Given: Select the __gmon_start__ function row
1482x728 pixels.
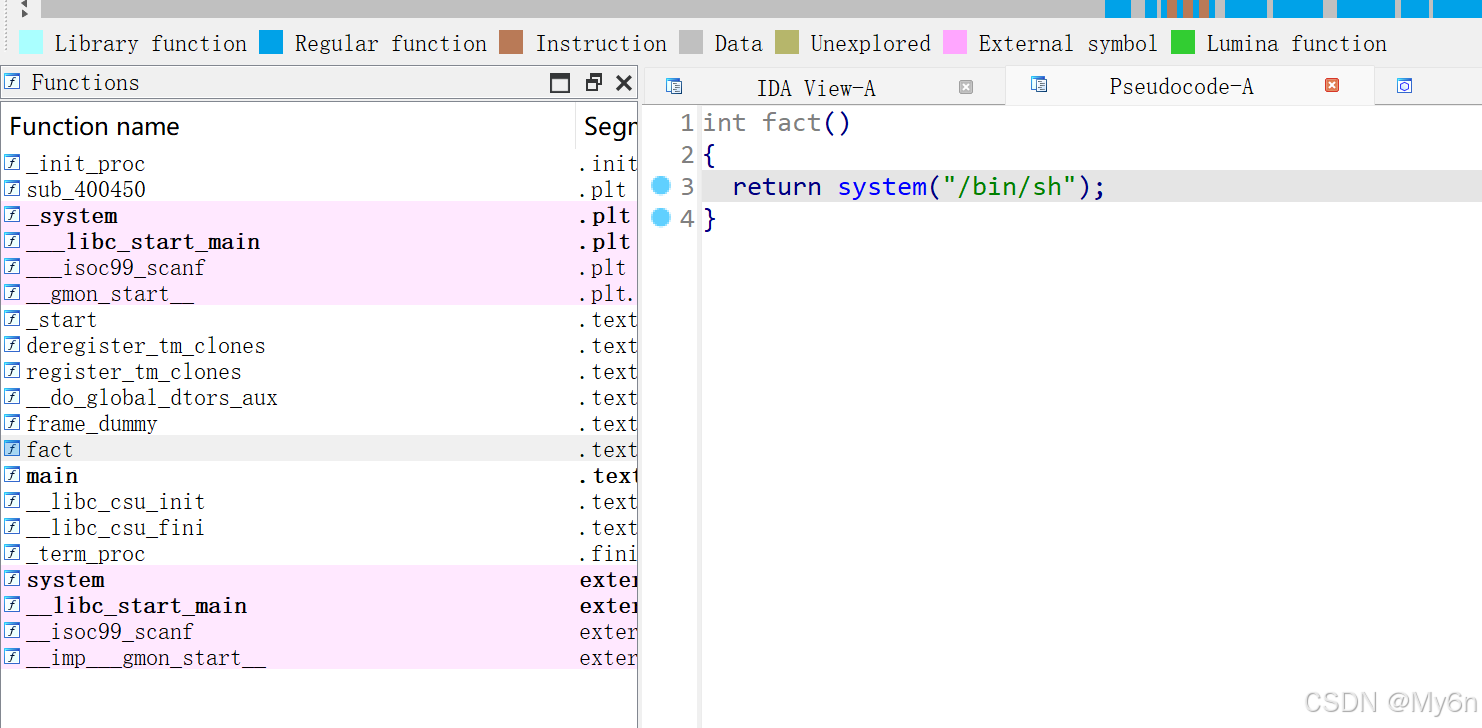Looking at the screenshot, I should coord(319,294).
